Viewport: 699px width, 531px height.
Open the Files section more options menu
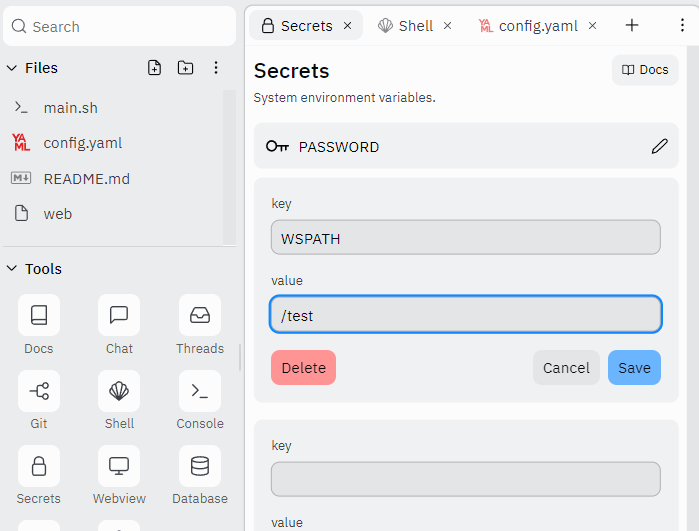point(216,68)
